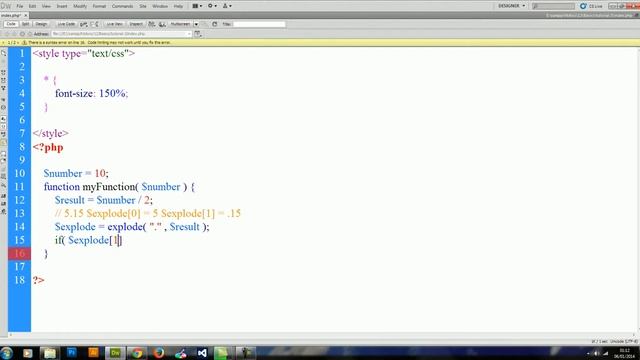
Task: Click line number 10 in the gutter
Action: click(x=19, y=173)
